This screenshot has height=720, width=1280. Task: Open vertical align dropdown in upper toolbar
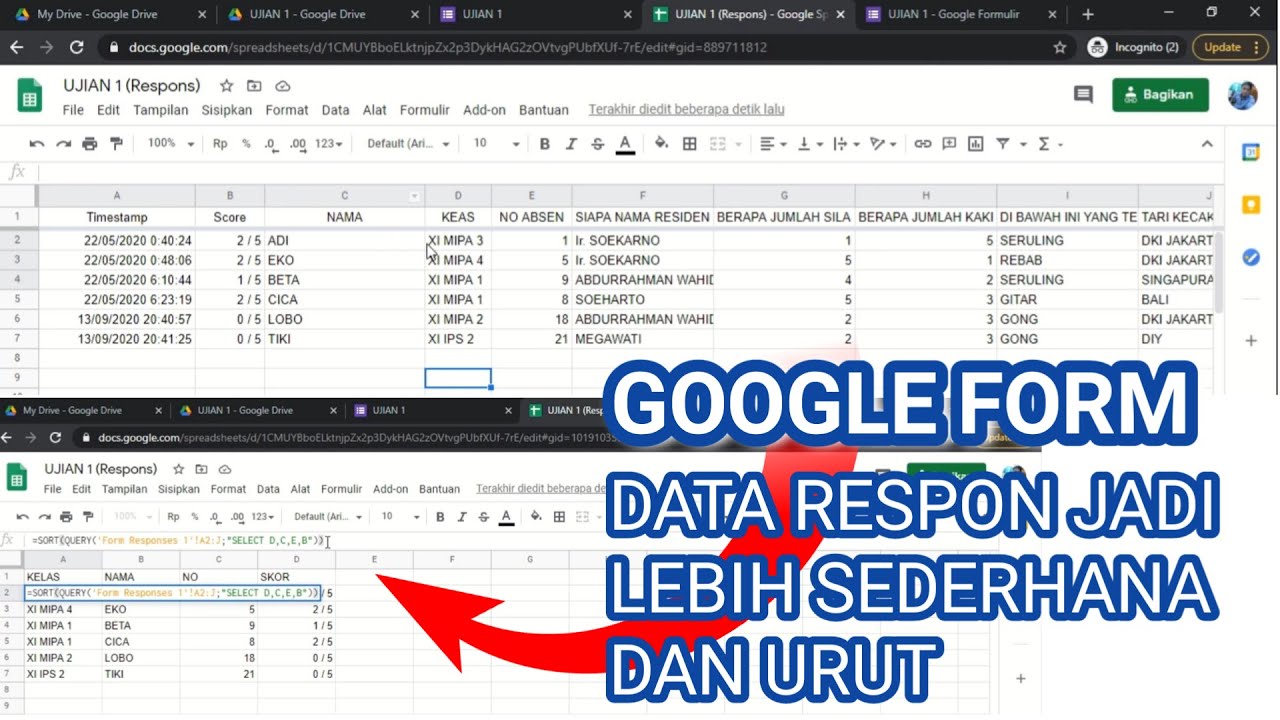pyautogui.click(x=809, y=144)
